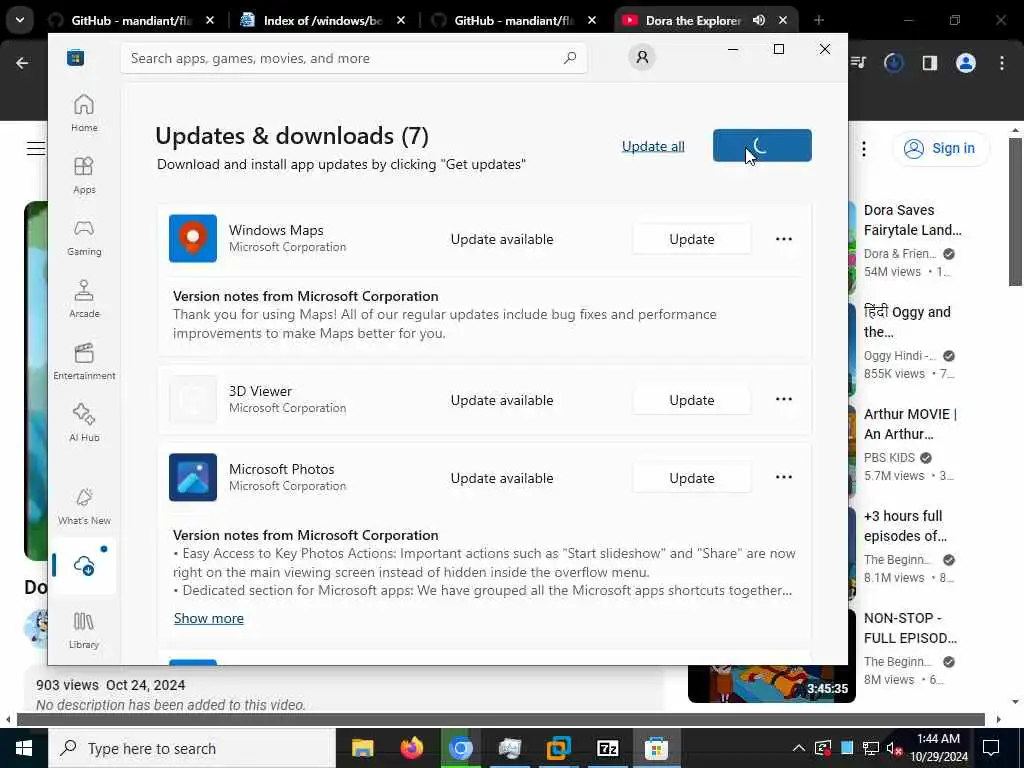The height and width of the screenshot is (768, 1024).
Task: Open 7-Zip from taskbar
Action: (x=607, y=748)
